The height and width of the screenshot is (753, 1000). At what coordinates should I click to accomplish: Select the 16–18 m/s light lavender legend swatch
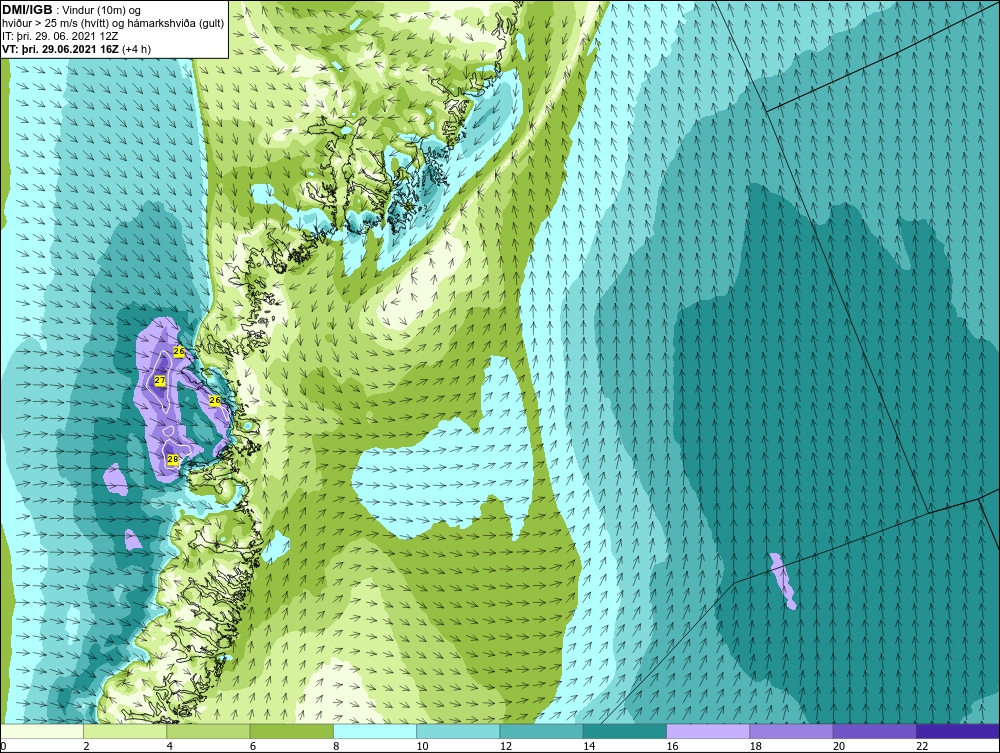[x=708, y=731]
